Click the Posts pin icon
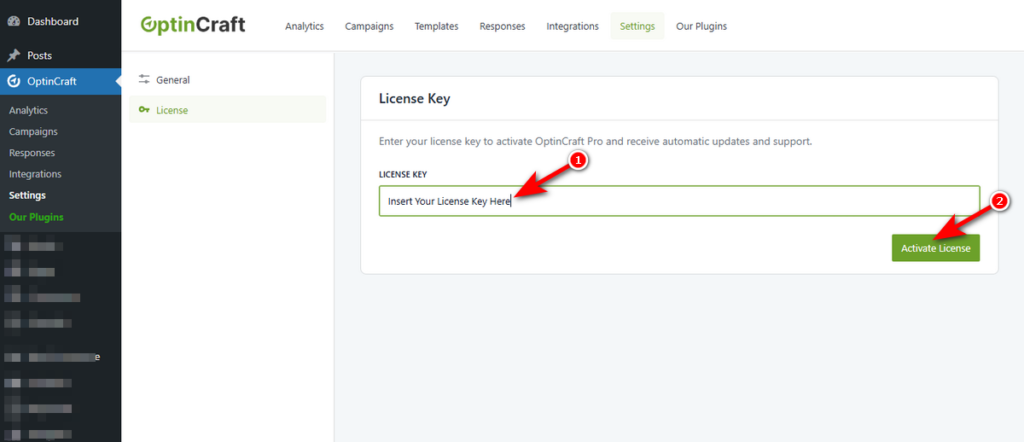This screenshot has width=1024, height=442. coord(14,55)
